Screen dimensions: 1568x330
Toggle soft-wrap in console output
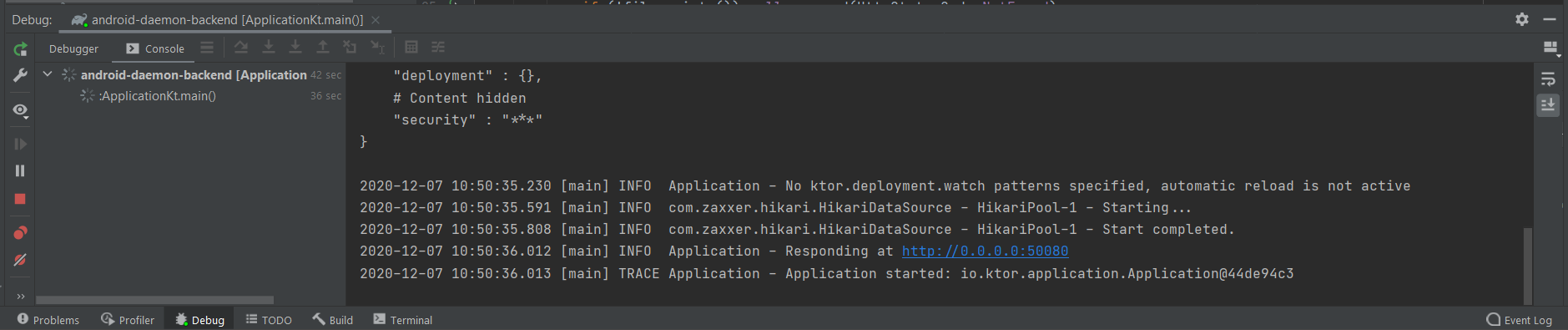click(x=1548, y=79)
